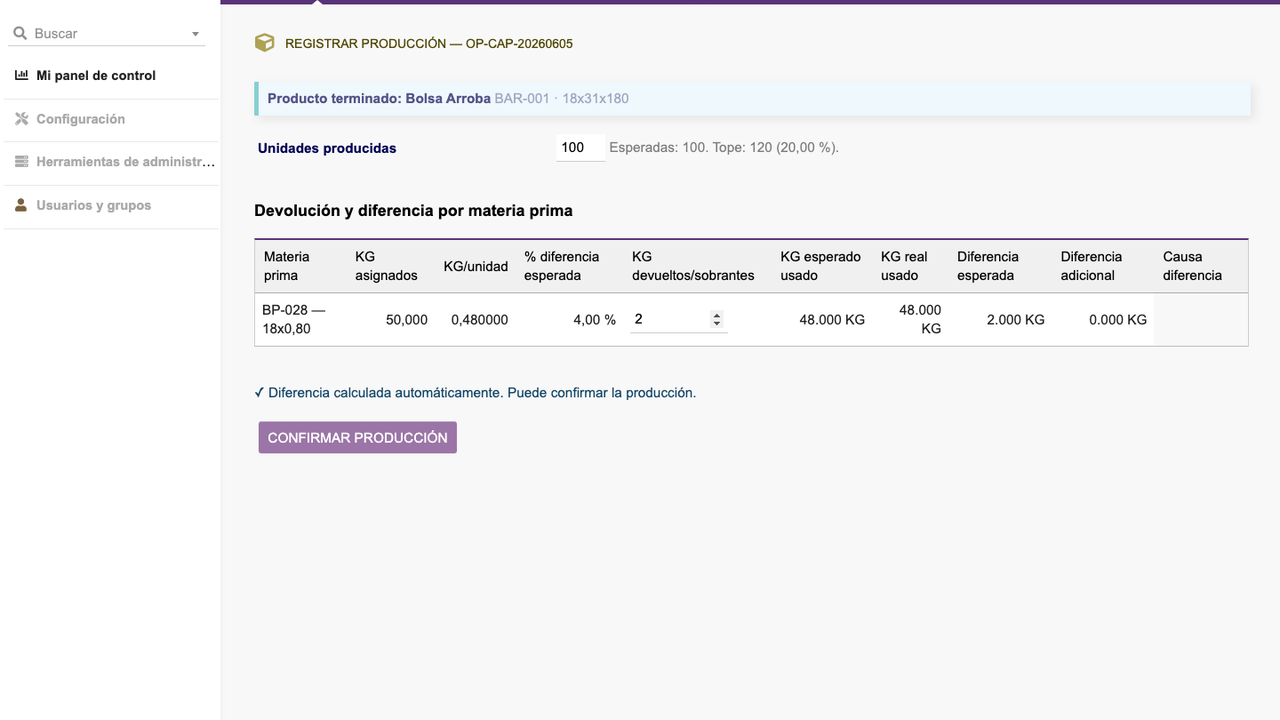The height and width of the screenshot is (720, 1280).
Task: Click the 50,000 KG asignados value
Action: point(407,320)
